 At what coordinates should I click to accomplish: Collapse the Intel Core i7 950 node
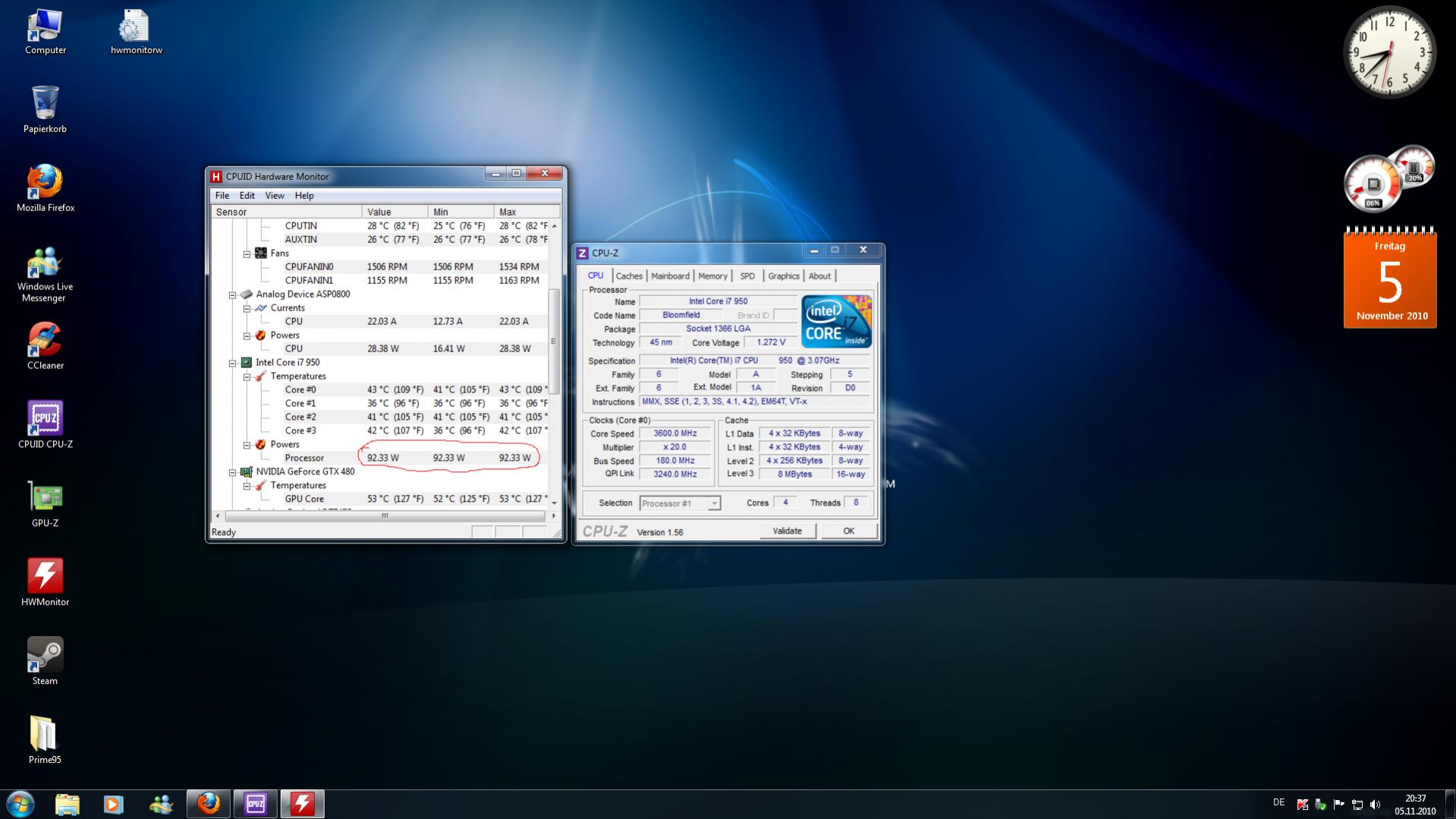(232, 363)
